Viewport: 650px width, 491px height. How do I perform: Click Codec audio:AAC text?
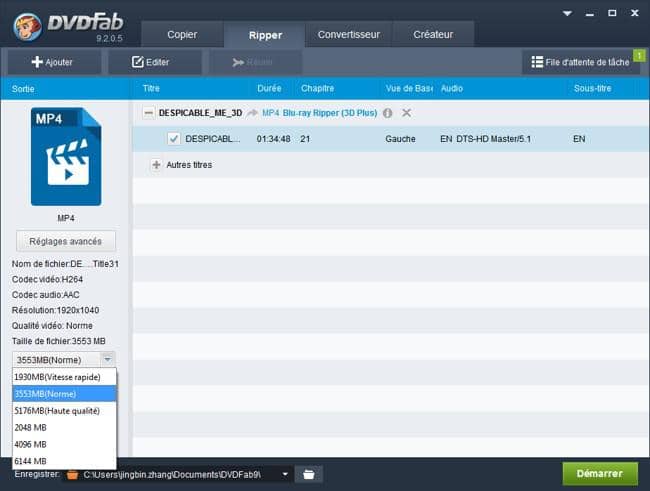coord(46,295)
